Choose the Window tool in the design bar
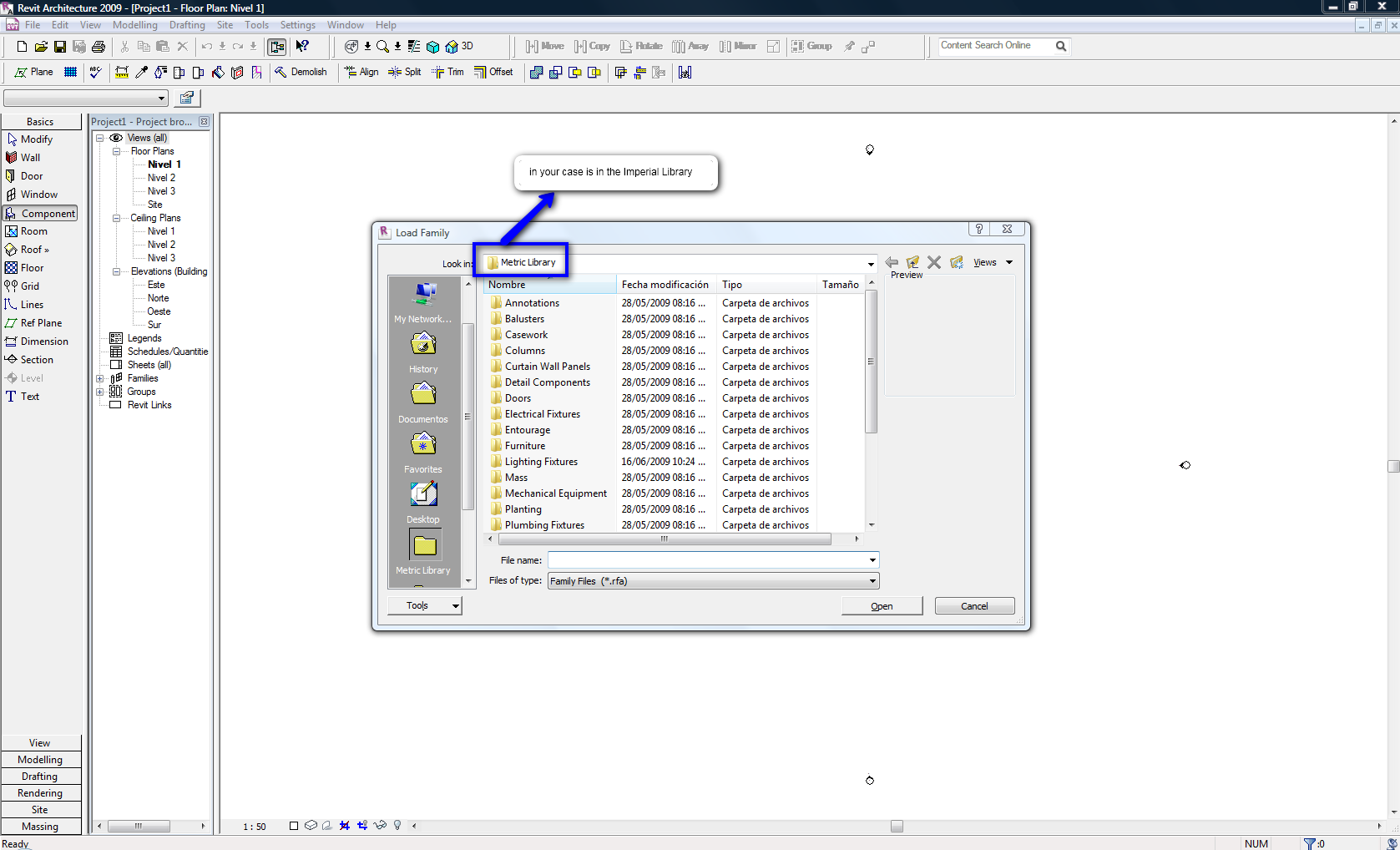This screenshot has width=1400, height=850. point(32,195)
